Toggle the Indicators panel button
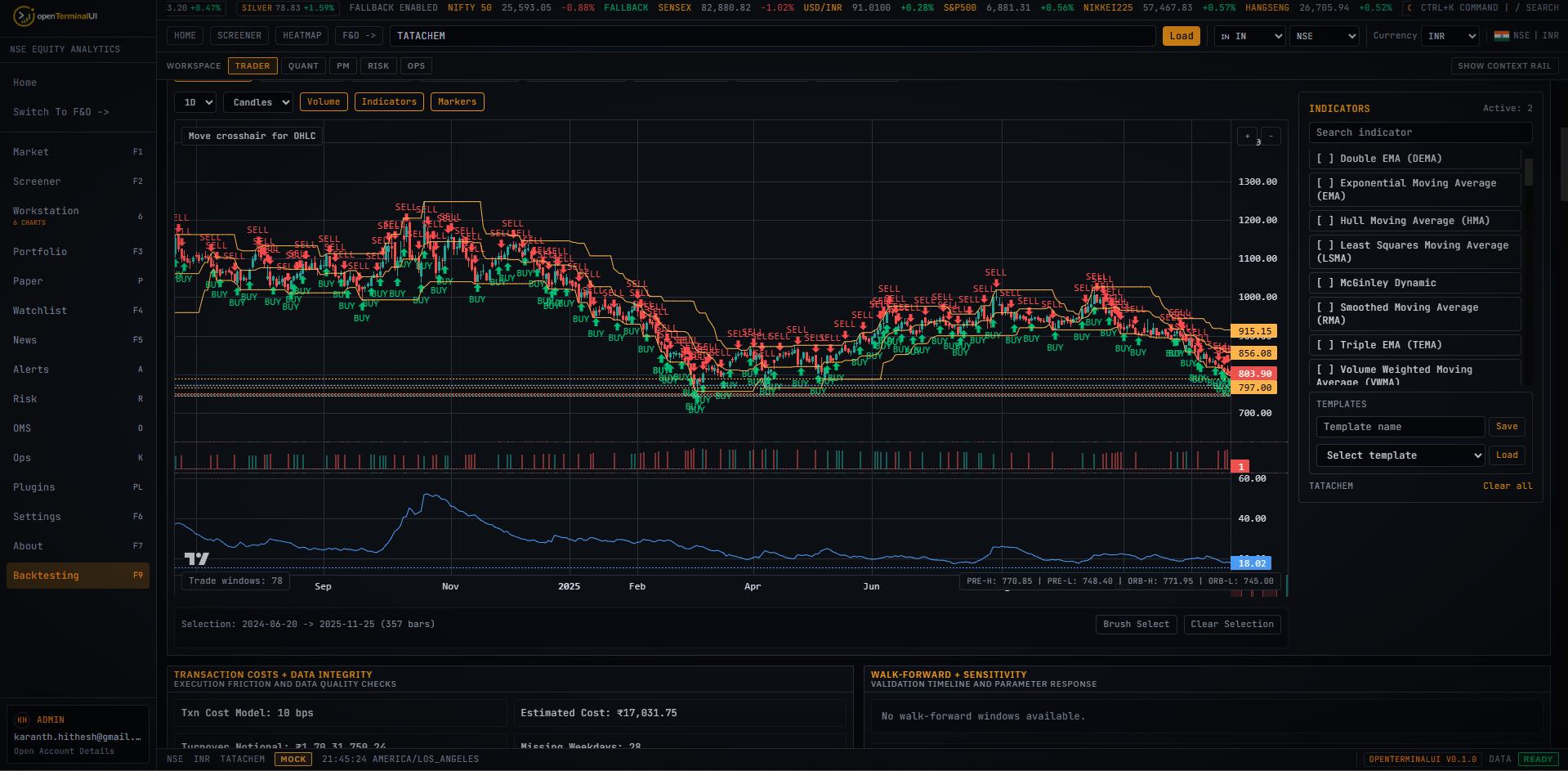 (x=389, y=102)
